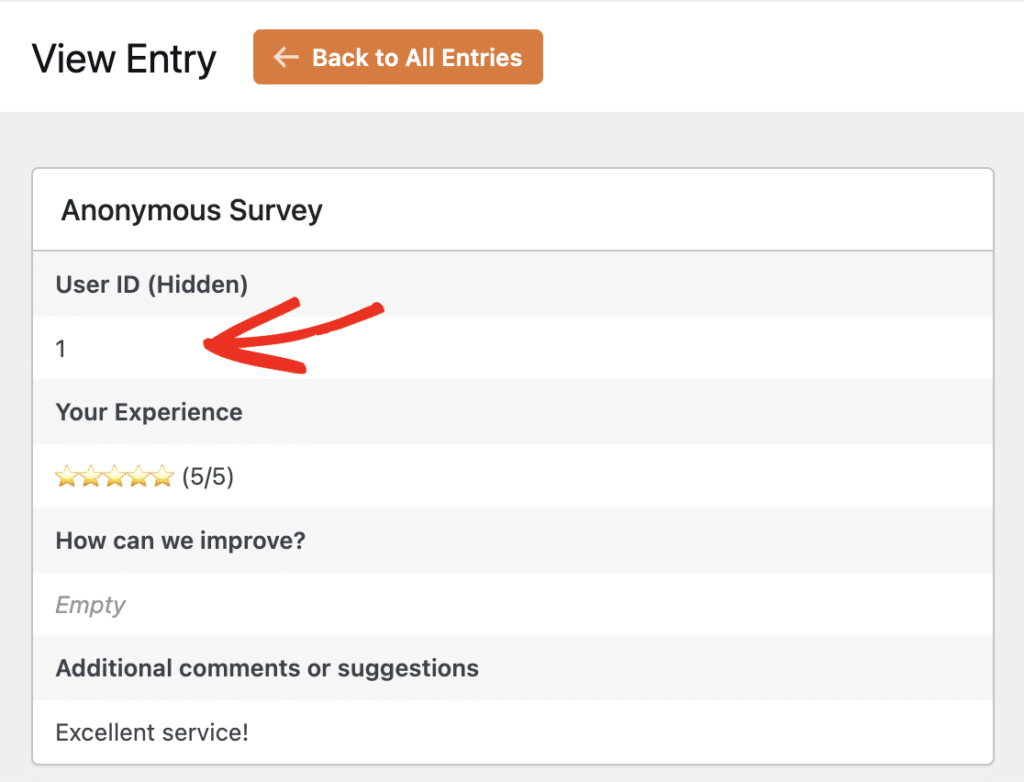Select the Excellent service! response text
This screenshot has height=782, width=1024.
(x=151, y=732)
